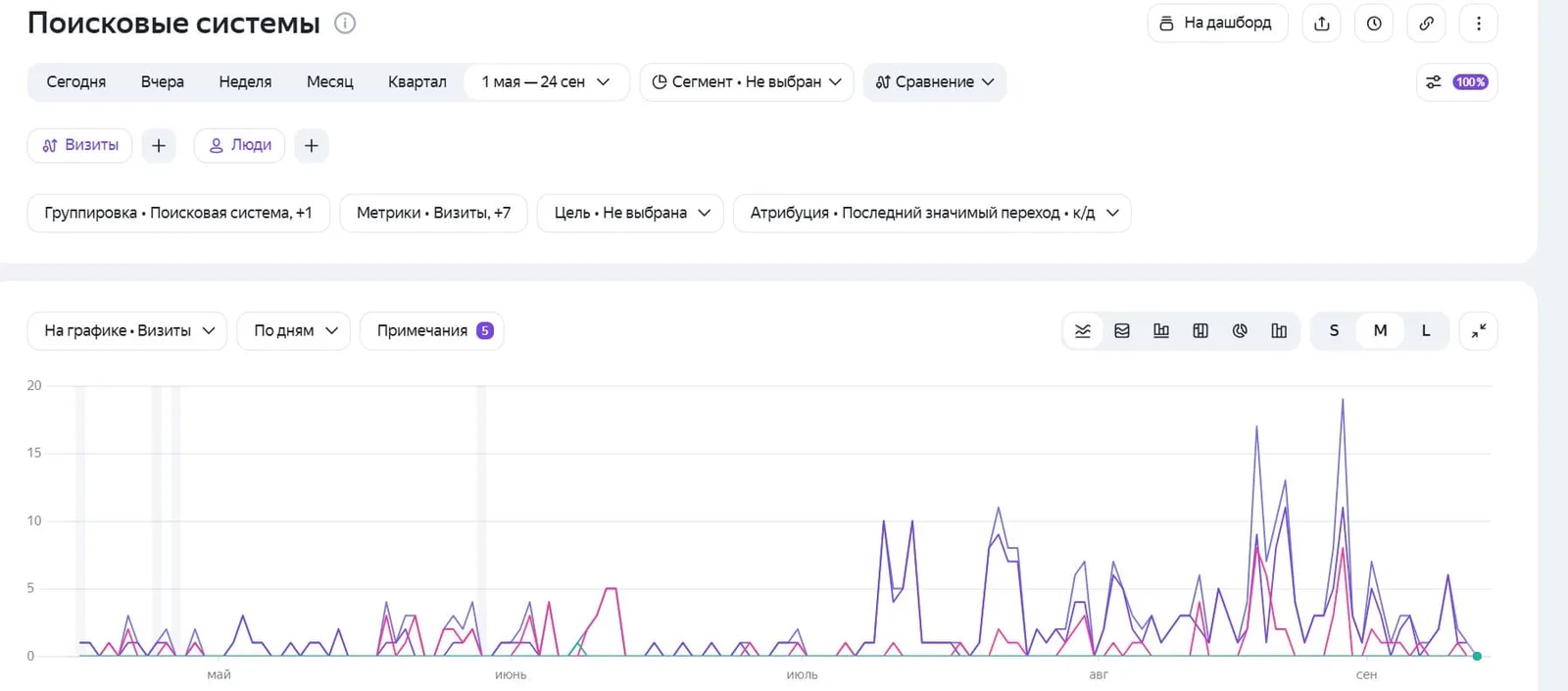The image size is (1568, 691).
Task: Set the chart size to S
Action: tap(1334, 331)
